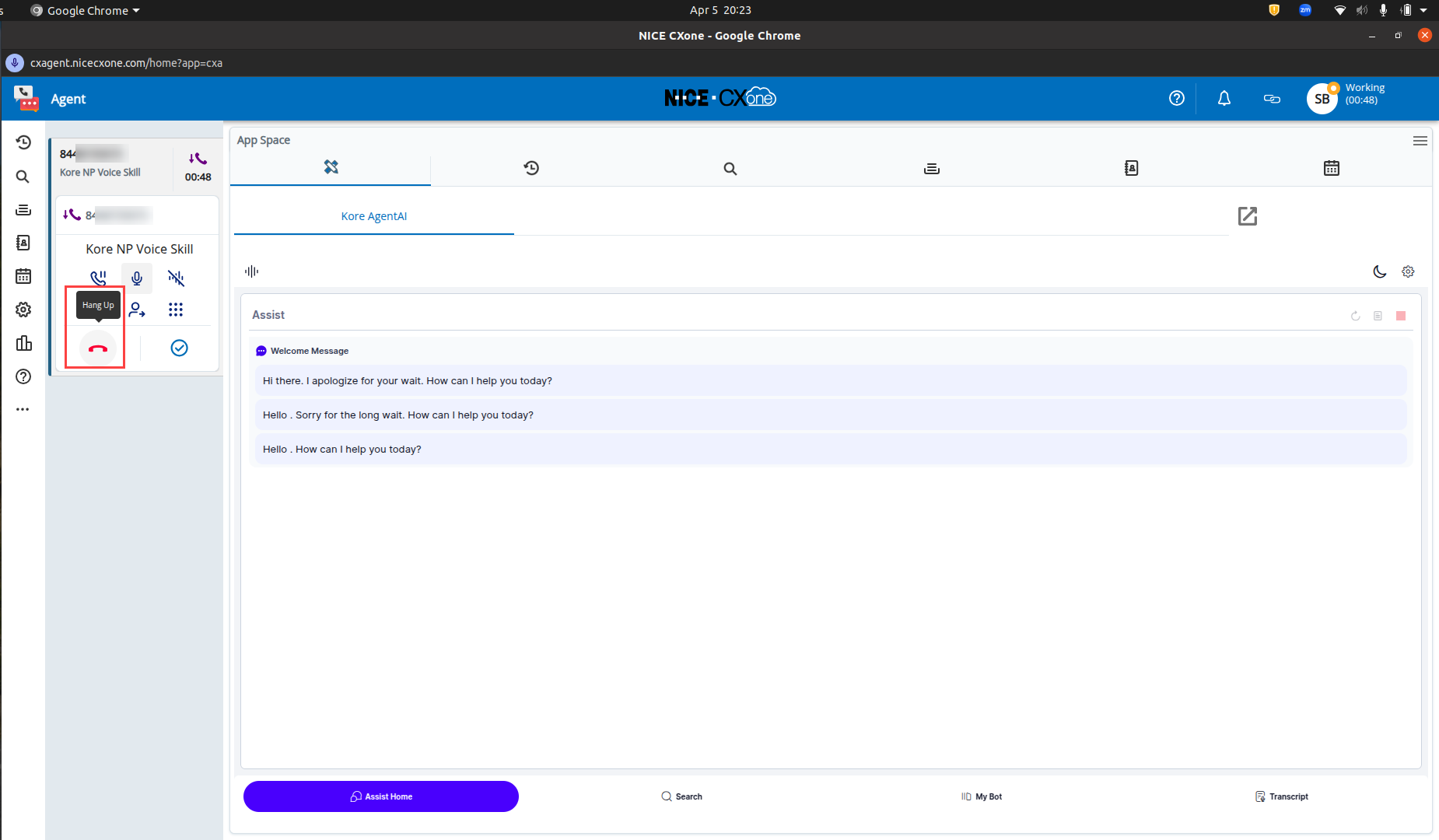Click the audio waveform icon
The width and height of the screenshot is (1439, 840).
[251, 271]
